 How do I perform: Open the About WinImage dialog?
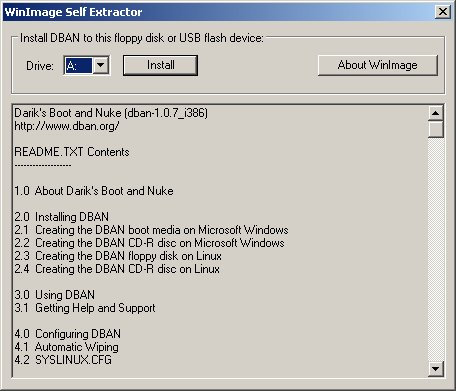point(377,65)
